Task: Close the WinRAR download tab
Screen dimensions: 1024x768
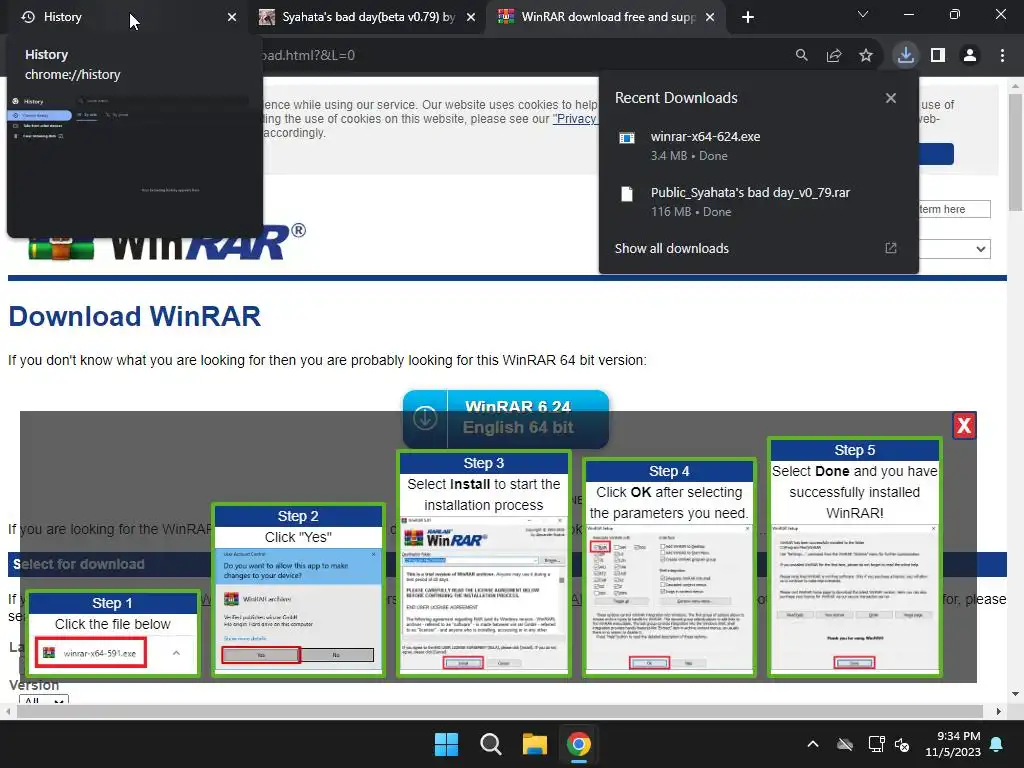Action: [x=711, y=18]
